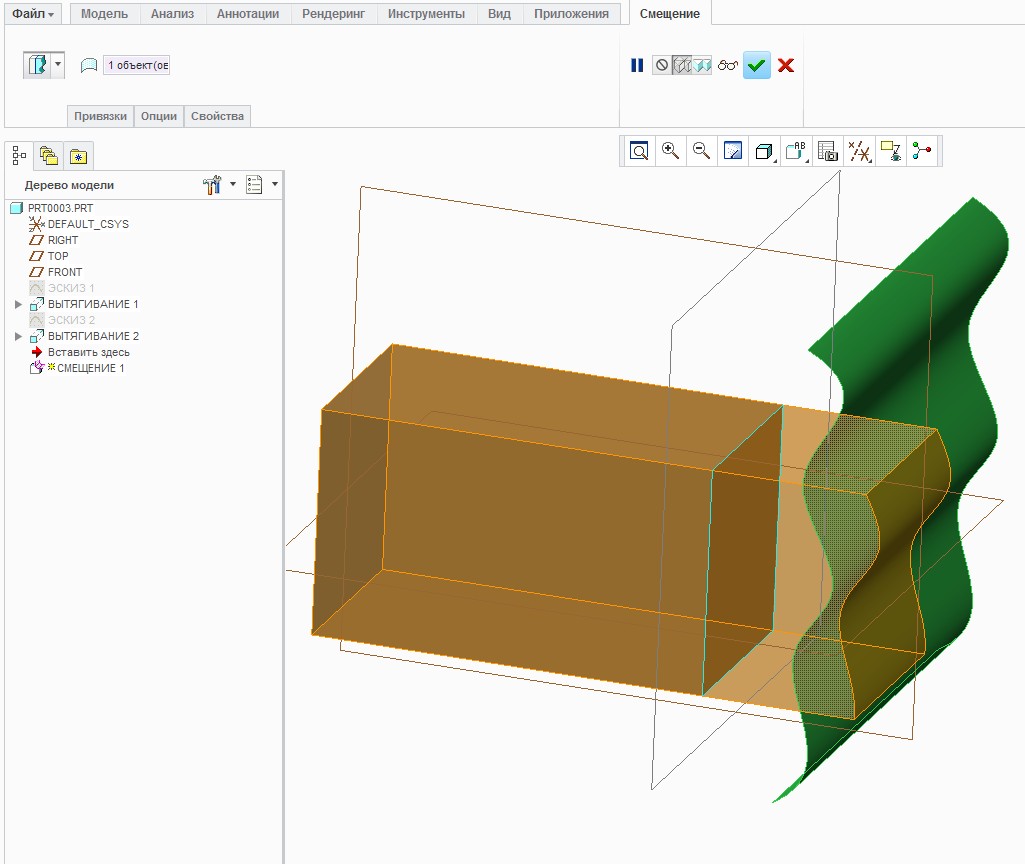Image resolution: width=1025 pixels, height=864 pixels.
Task: Accept the offset with the green checkmark
Action: click(757, 65)
